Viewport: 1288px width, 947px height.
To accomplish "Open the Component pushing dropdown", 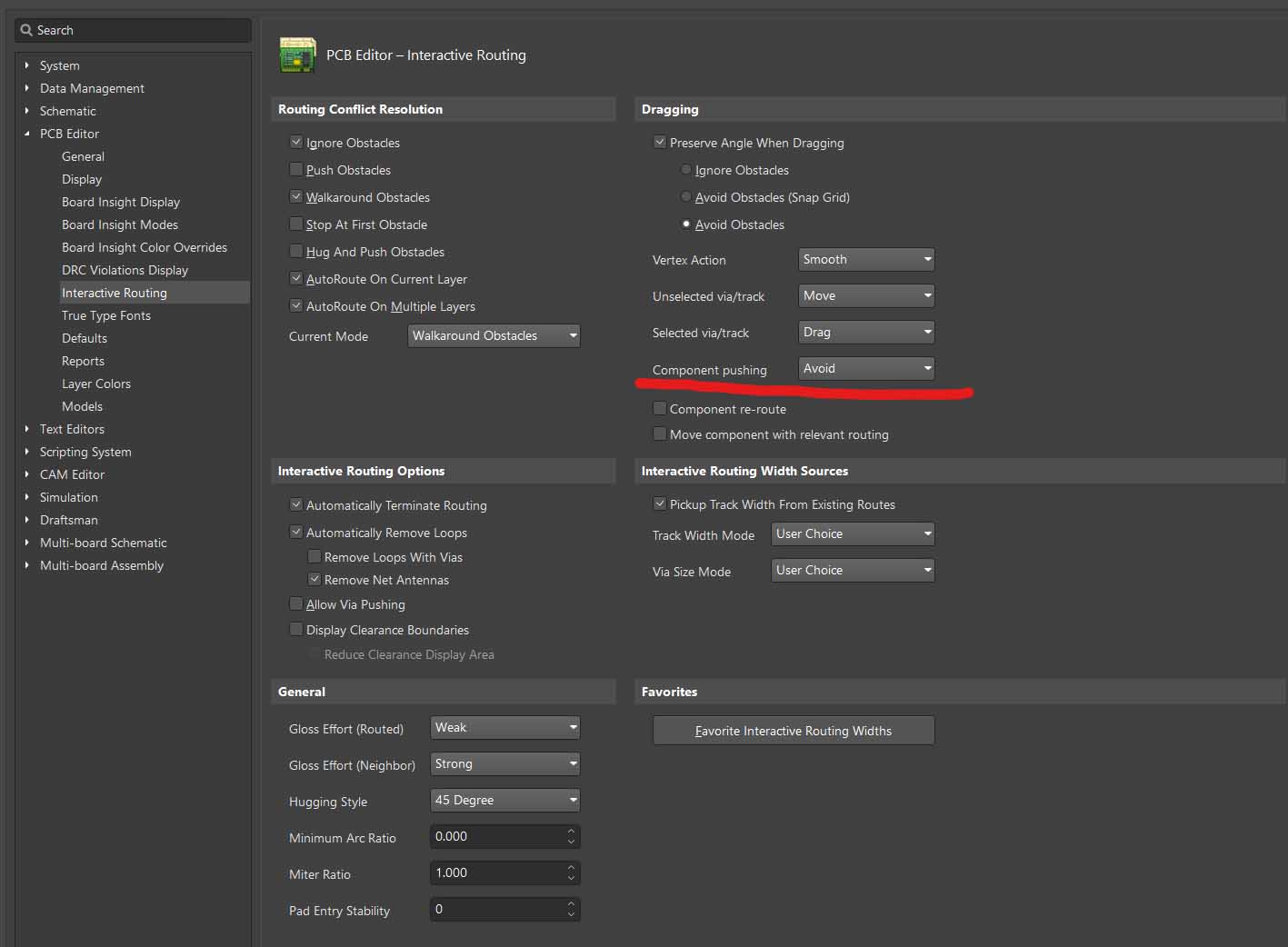I will click(866, 368).
